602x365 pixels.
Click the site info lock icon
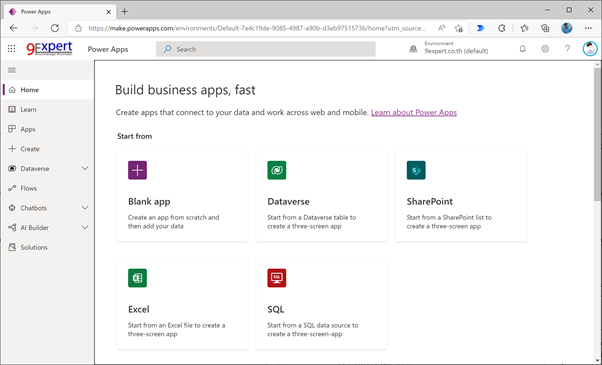(x=78, y=28)
